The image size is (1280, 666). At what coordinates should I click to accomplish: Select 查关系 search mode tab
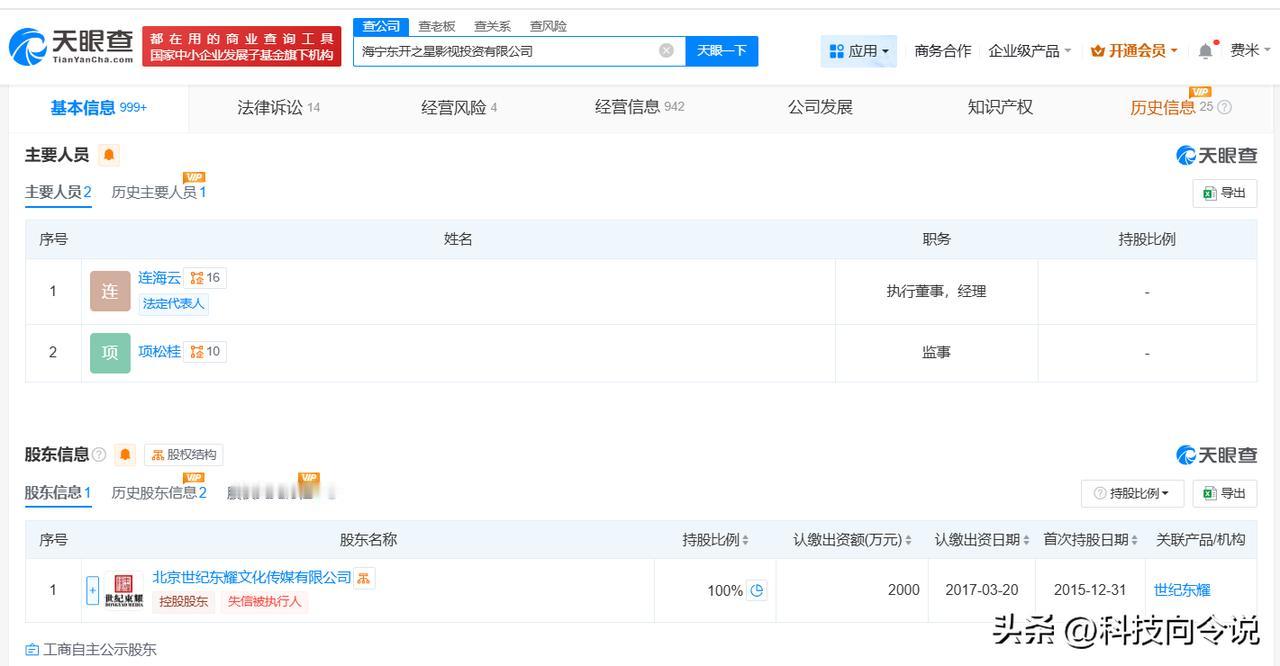click(492, 26)
